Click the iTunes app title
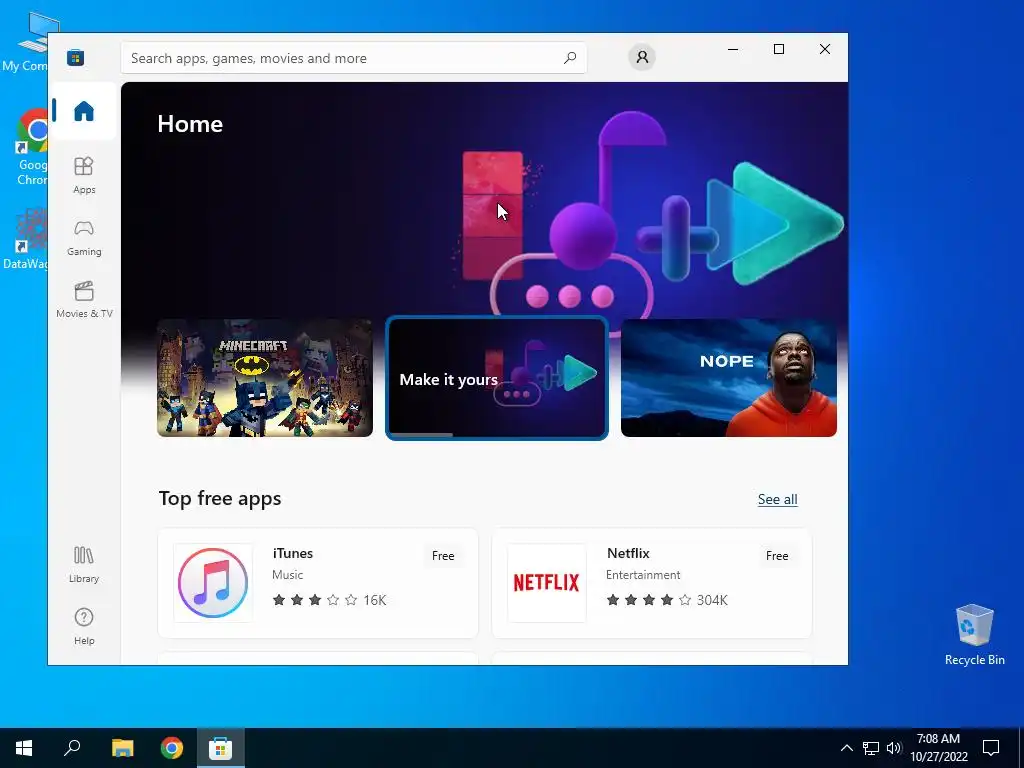The height and width of the screenshot is (768, 1024). click(293, 553)
